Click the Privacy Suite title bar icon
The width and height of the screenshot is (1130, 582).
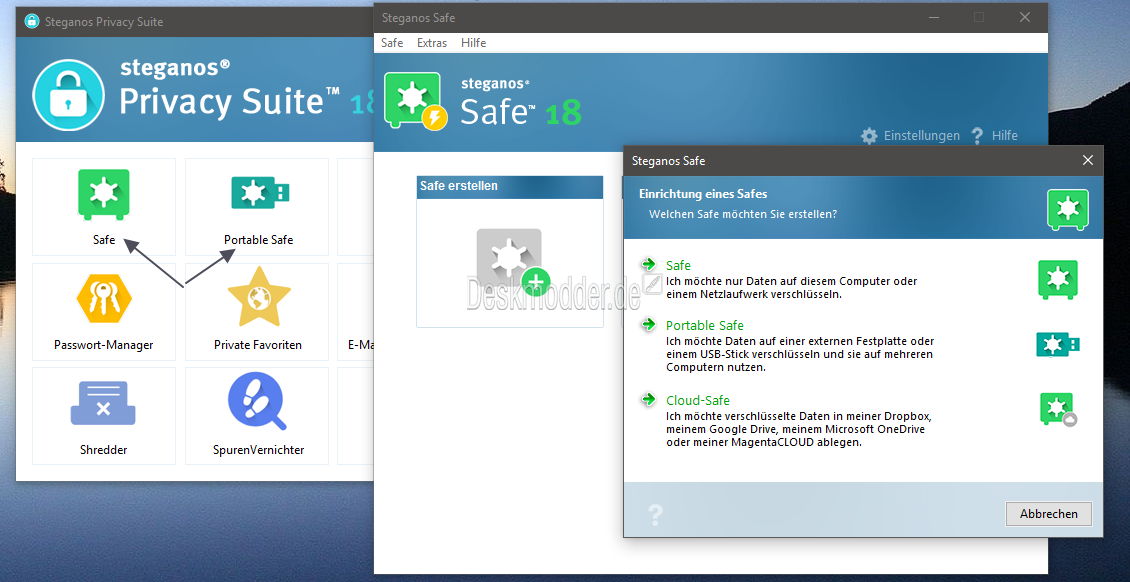click(x=32, y=22)
